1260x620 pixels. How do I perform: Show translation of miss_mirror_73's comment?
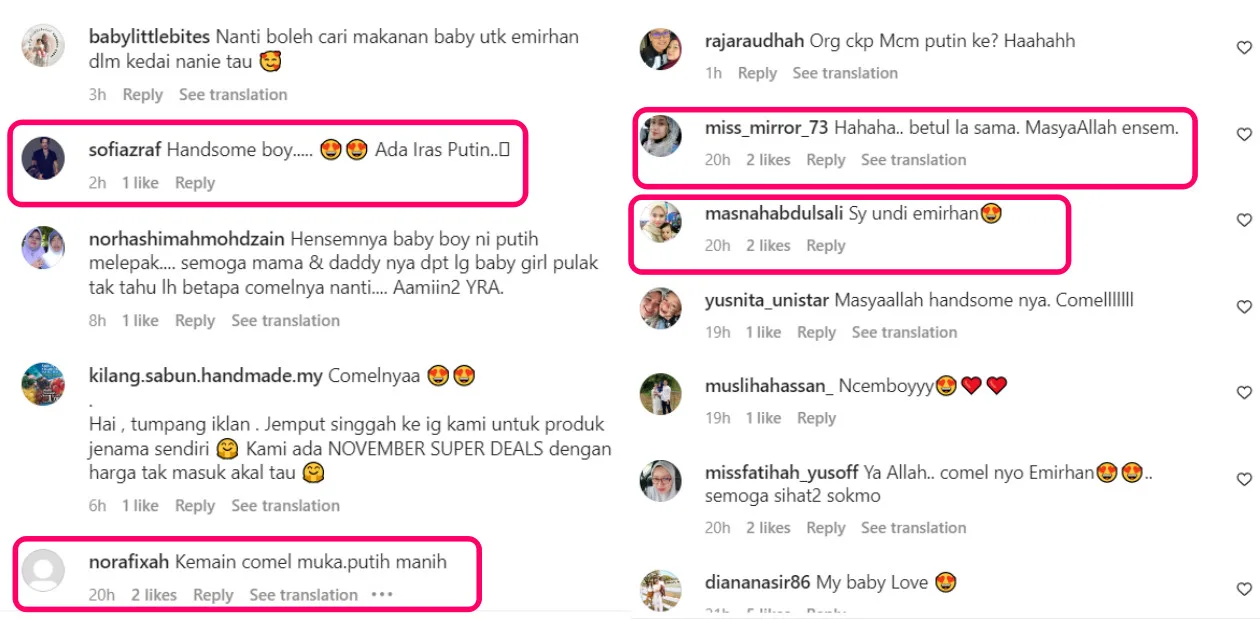(914, 160)
